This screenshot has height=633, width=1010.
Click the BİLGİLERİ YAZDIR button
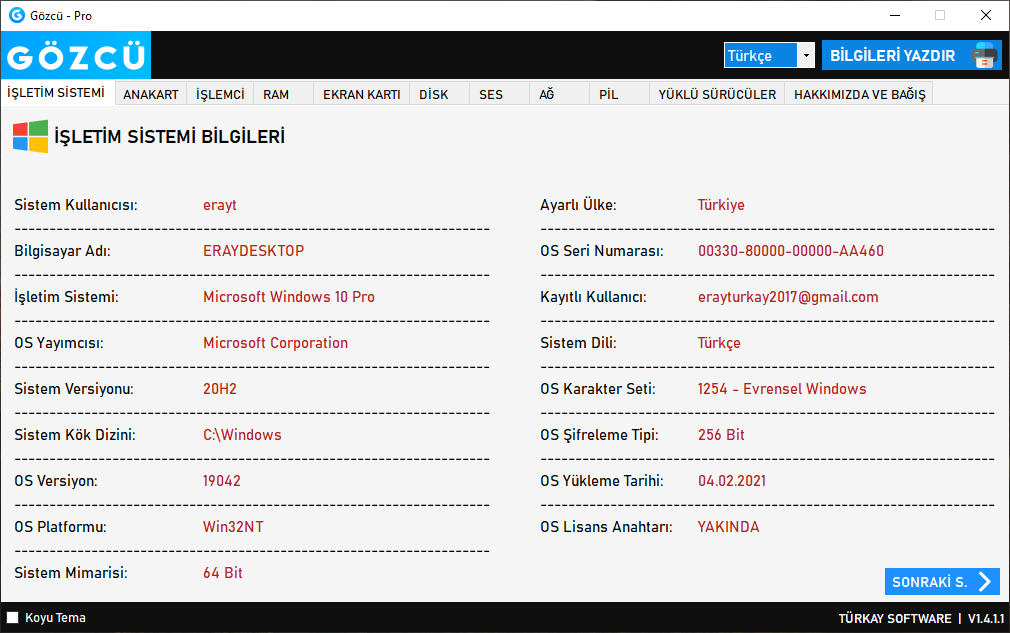tap(911, 55)
